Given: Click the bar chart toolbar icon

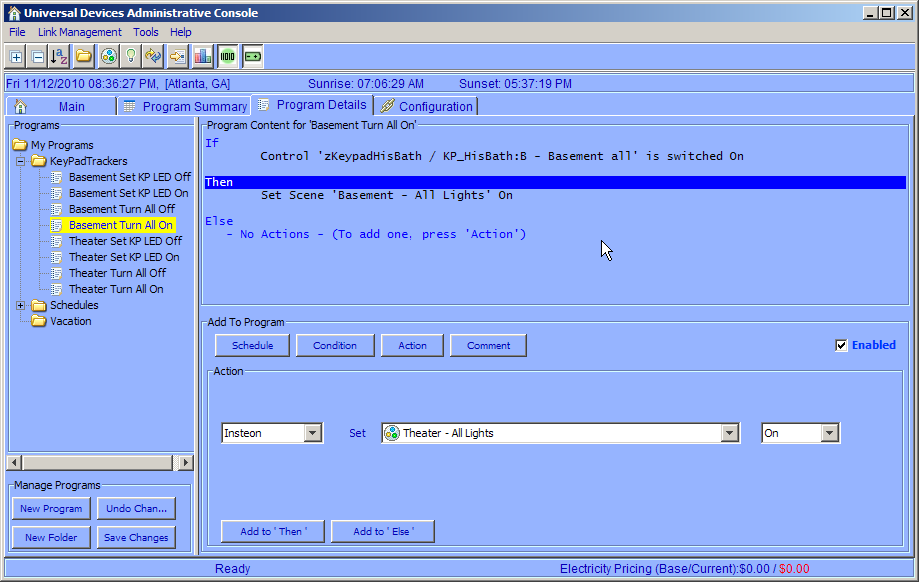Looking at the screenshot, I should (203, 56).
